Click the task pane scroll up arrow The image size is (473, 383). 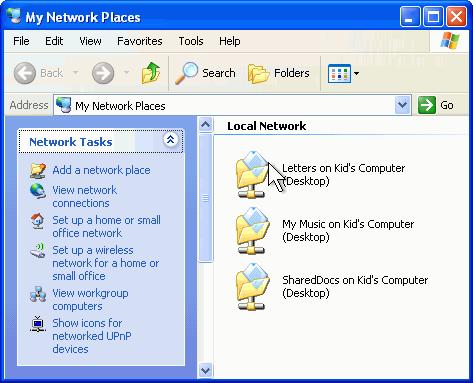pyautogui.click(x=205, y=124)
